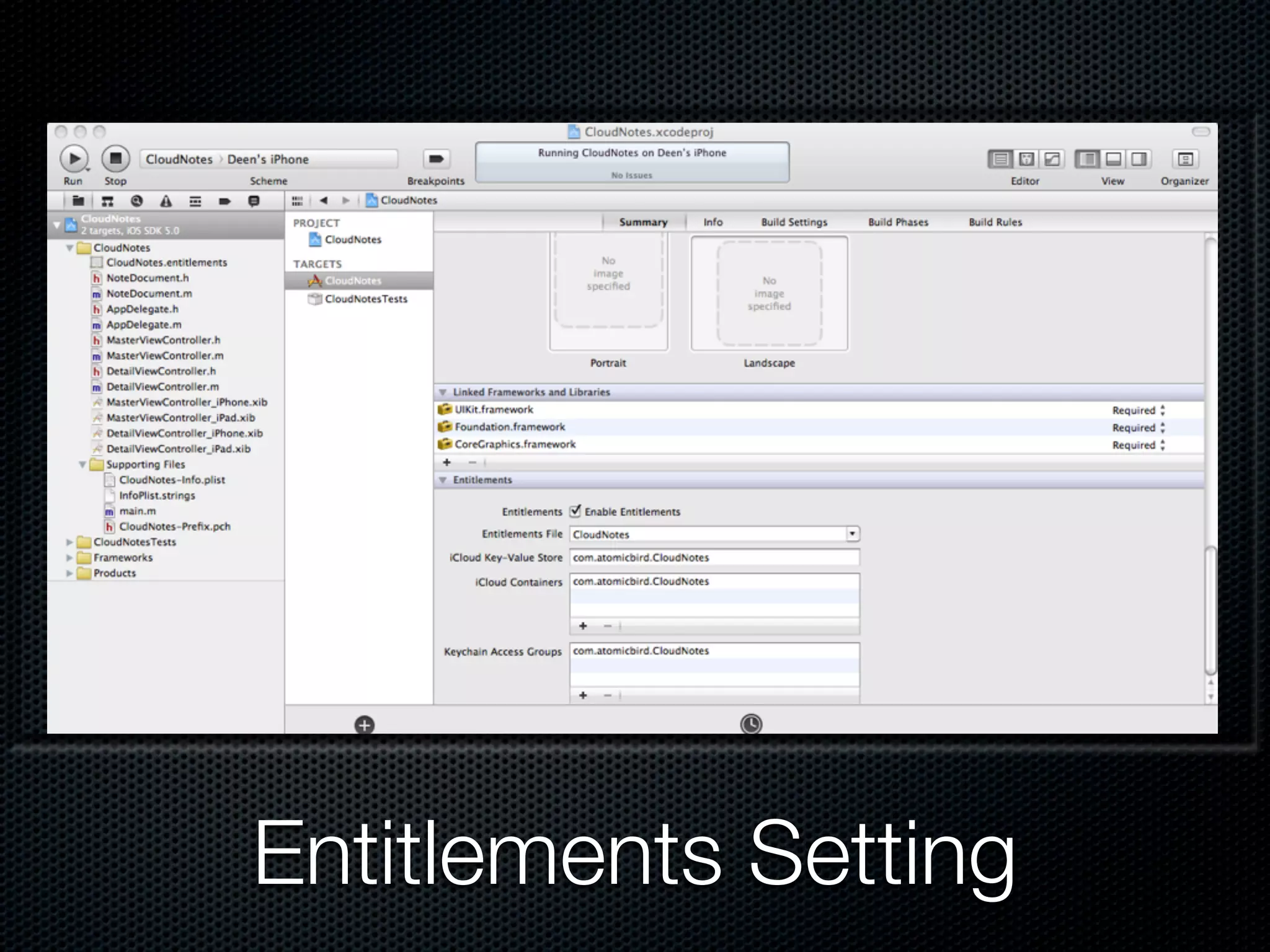Screen dimensions: 1270x952
Task: Expand the Products group
Action: [x=69, y=573]
